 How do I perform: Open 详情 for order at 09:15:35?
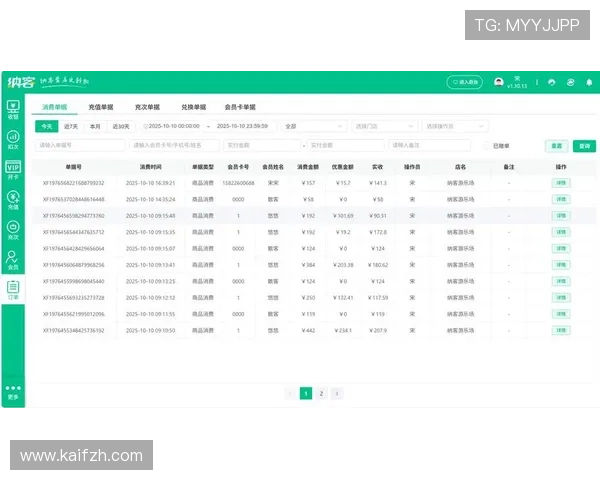pyautogui.click(x=561, y=232)
